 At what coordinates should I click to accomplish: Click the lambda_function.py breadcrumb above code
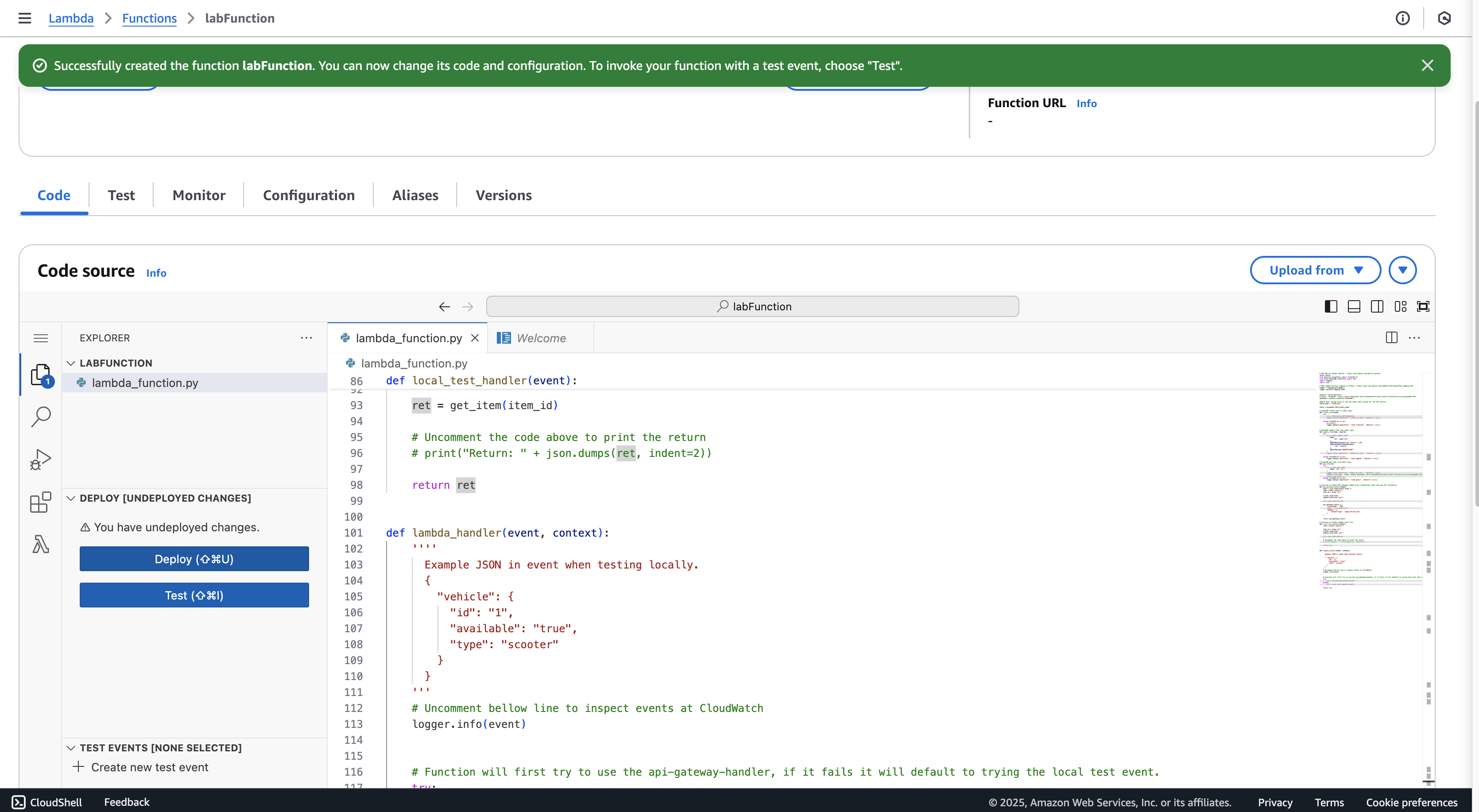(x=414, y=363)
